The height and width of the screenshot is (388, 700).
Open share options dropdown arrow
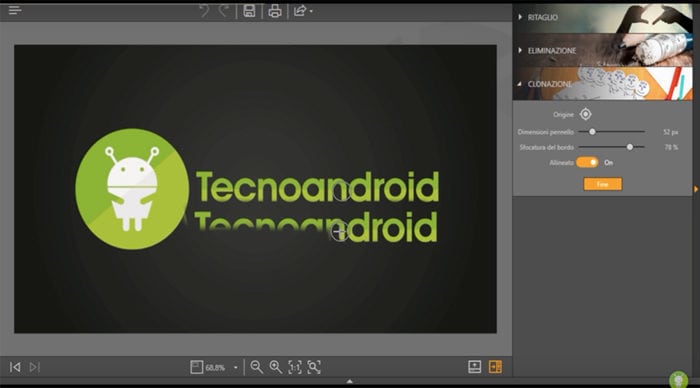pos(311,11)
